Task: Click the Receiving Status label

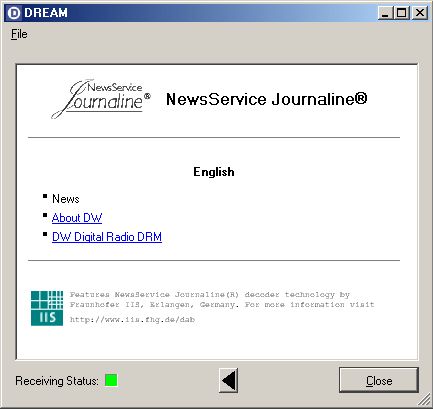Action: (x=57, y=381)
